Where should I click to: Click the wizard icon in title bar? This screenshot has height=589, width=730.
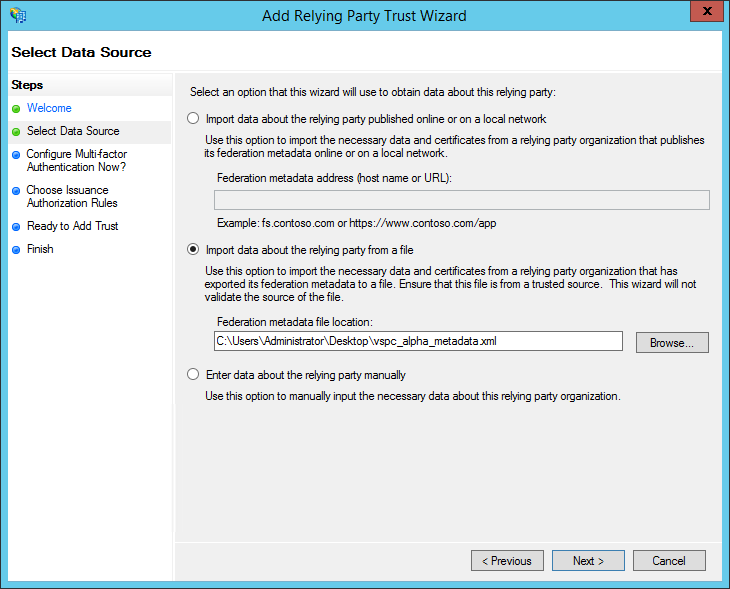point(17,15)
